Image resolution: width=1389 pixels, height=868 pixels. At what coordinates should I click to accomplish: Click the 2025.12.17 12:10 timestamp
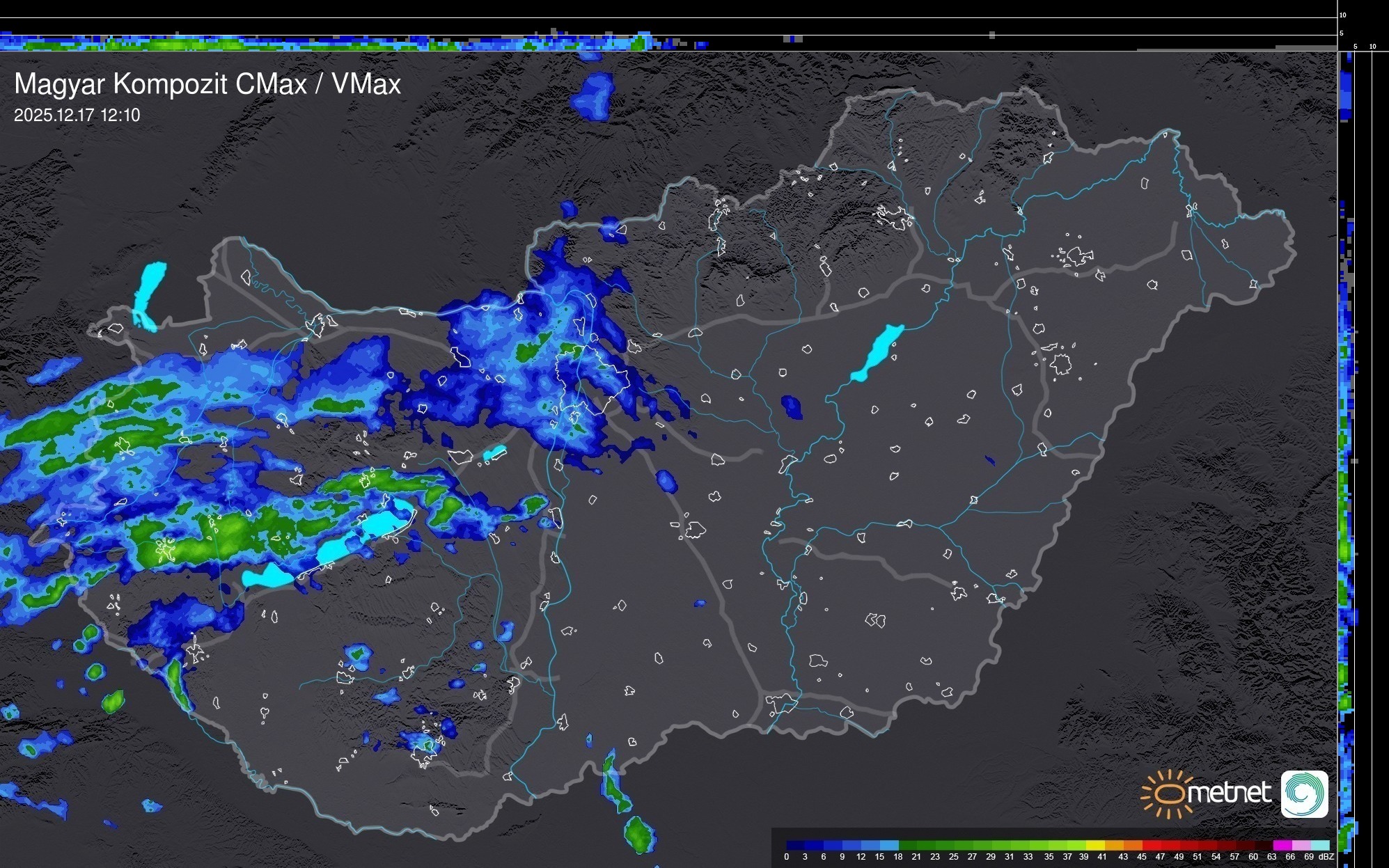(x=77, y=116)
